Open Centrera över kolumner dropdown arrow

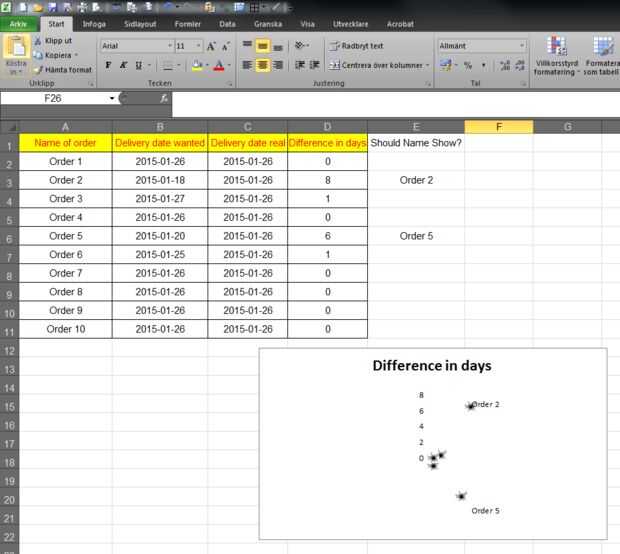[x=427, y=65]
